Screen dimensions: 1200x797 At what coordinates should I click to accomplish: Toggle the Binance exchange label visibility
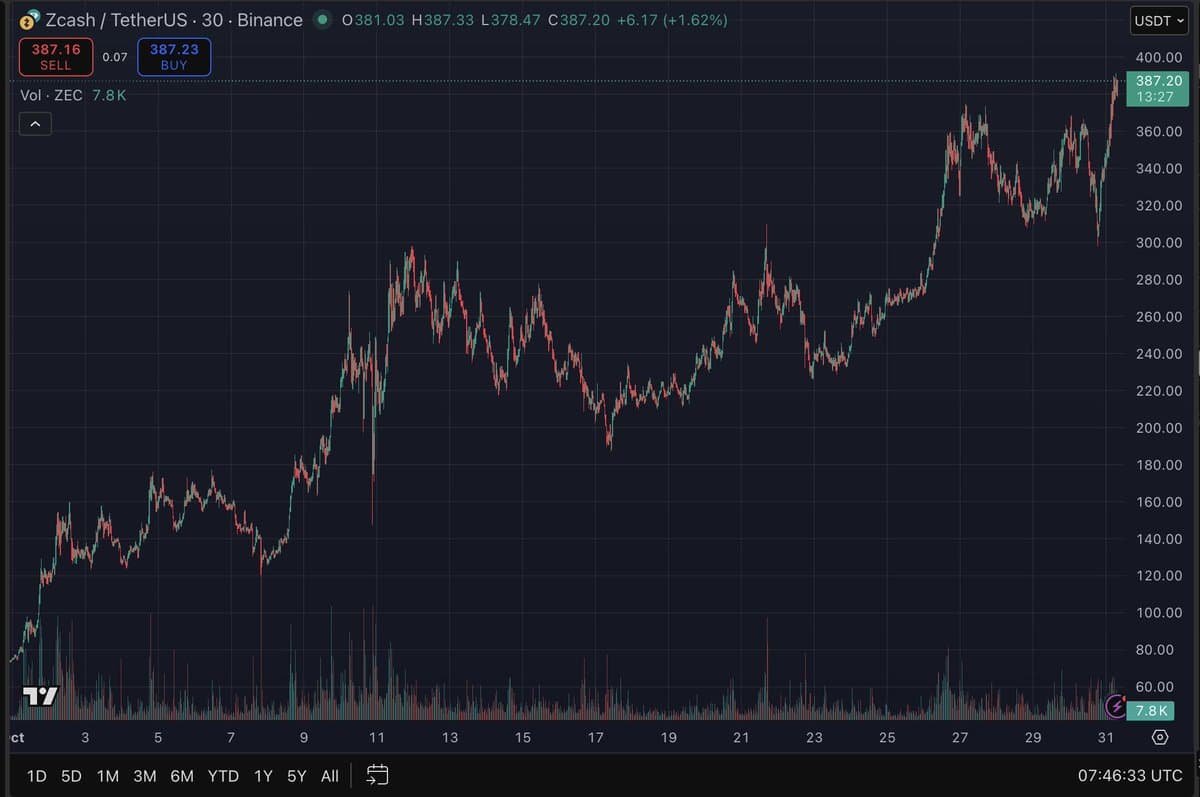coord(270,20)
